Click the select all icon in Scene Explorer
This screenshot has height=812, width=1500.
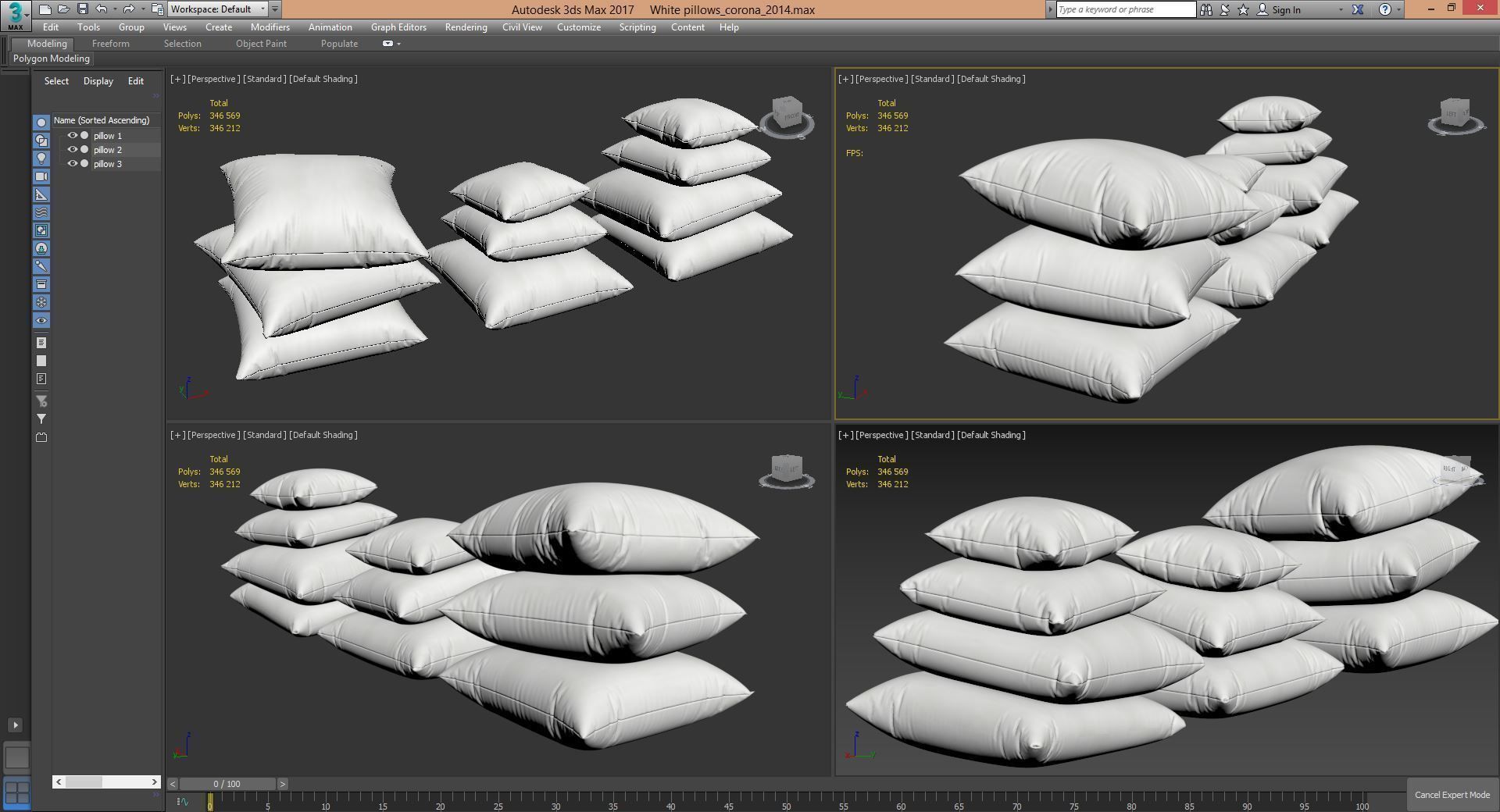(x=41, y=343)
